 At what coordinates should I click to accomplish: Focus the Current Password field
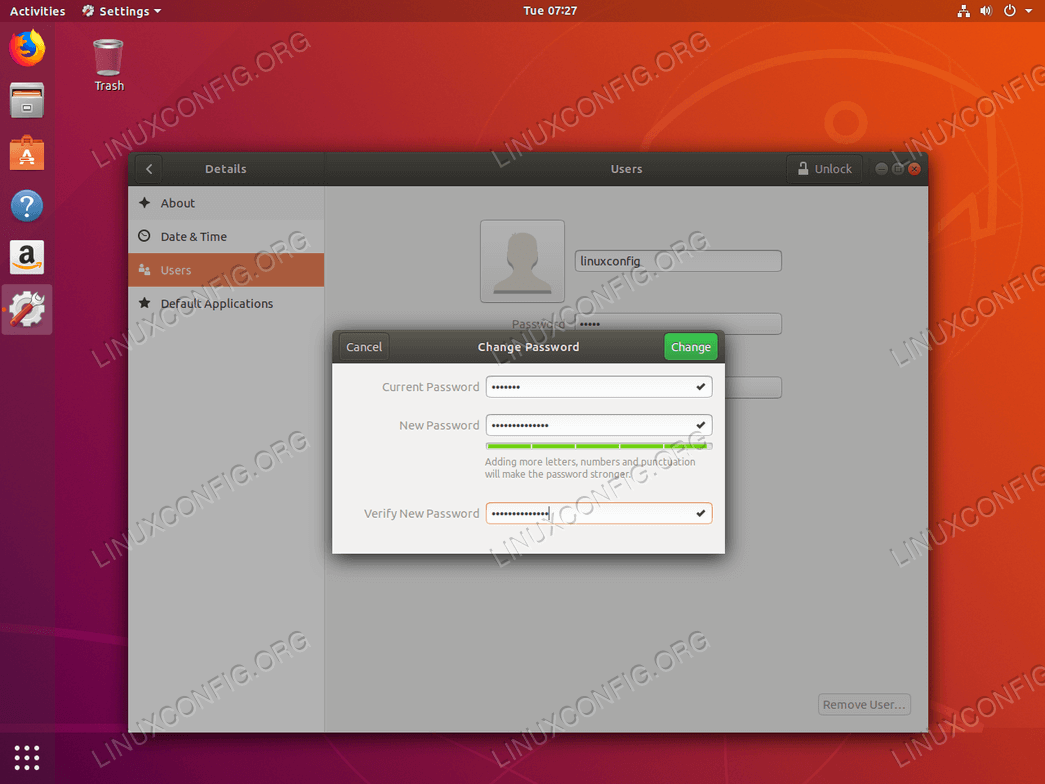[598, 387]
